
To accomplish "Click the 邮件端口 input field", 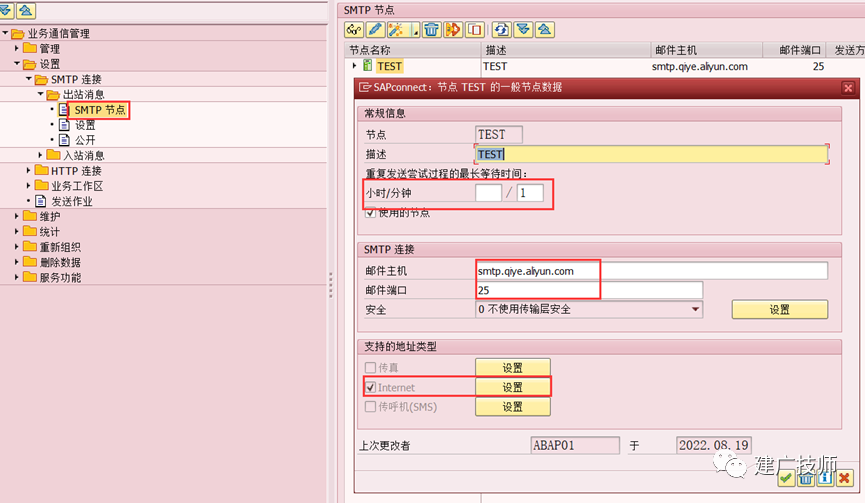I will point(589,290).
